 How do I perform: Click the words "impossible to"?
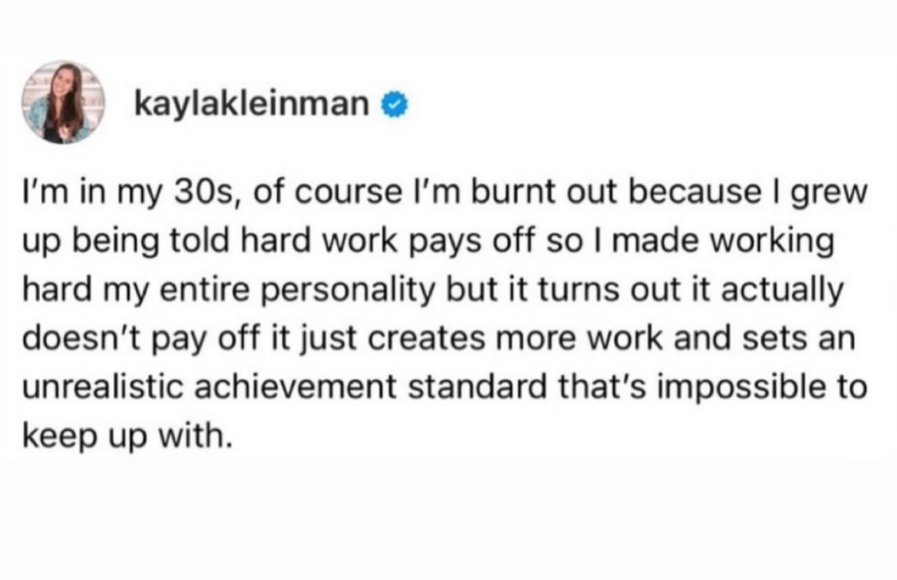(763, 388)
